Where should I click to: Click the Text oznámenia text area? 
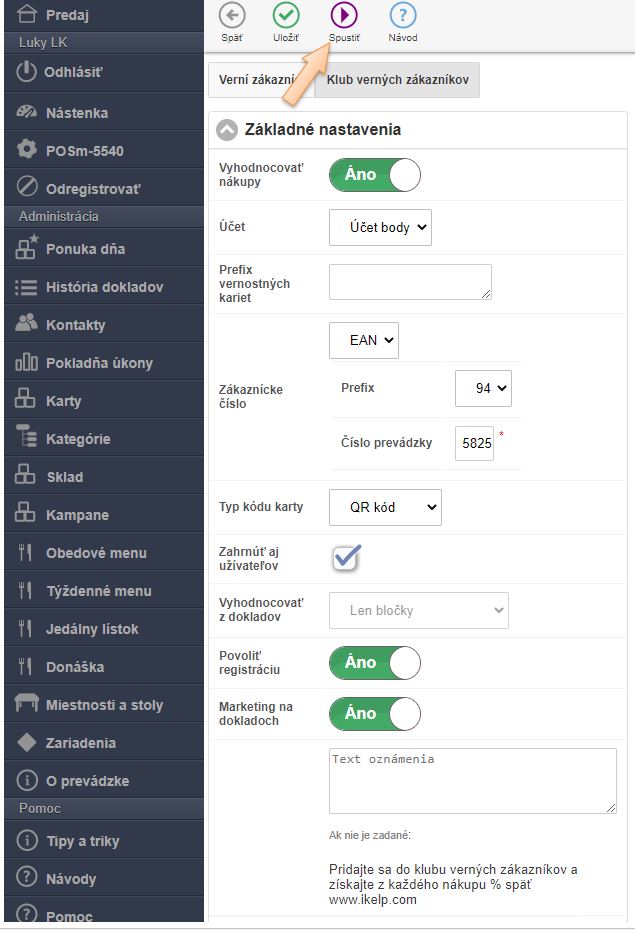[x=472, y=780]
